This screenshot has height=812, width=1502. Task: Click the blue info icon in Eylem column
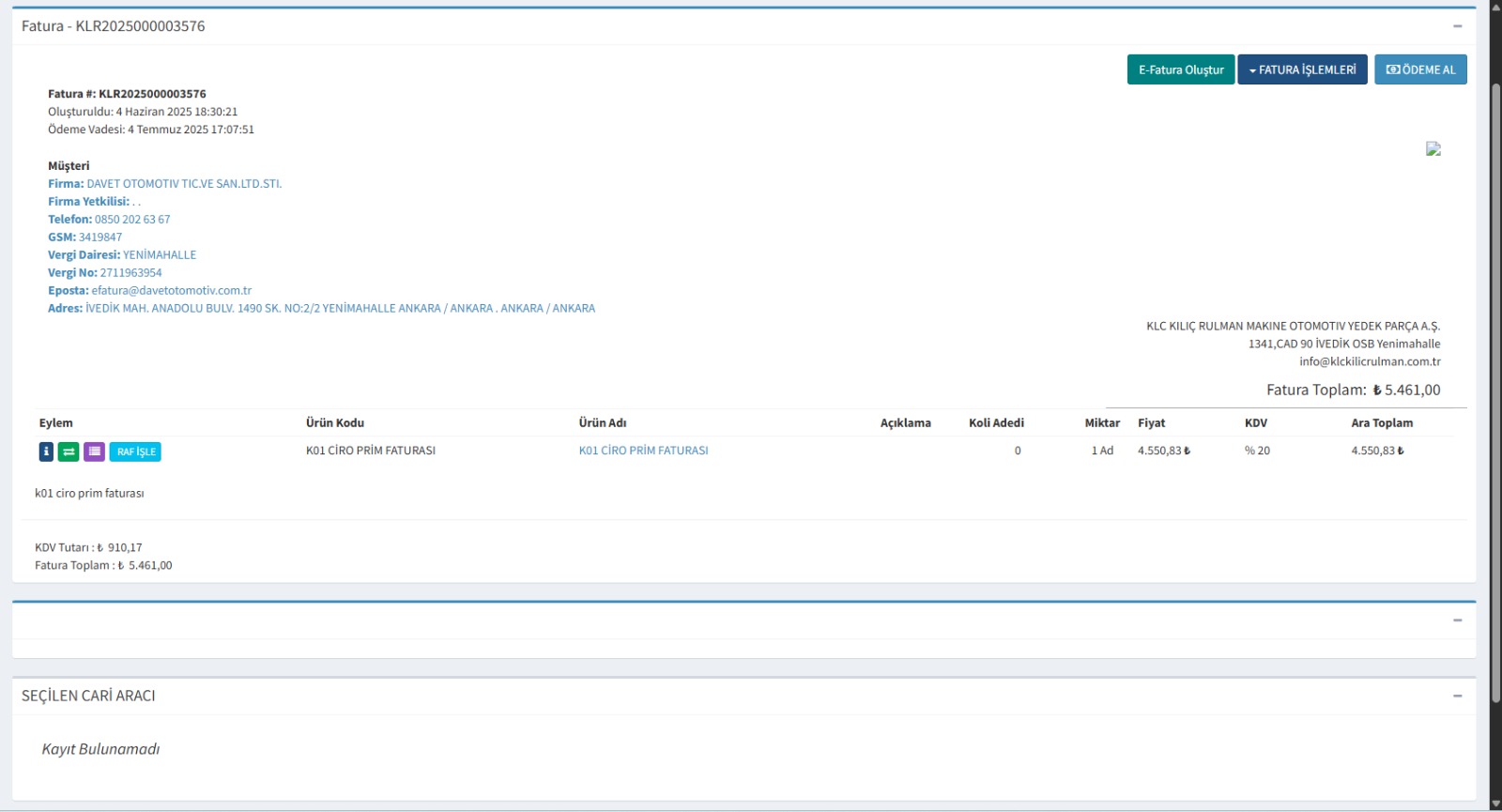tap(46, 452)
